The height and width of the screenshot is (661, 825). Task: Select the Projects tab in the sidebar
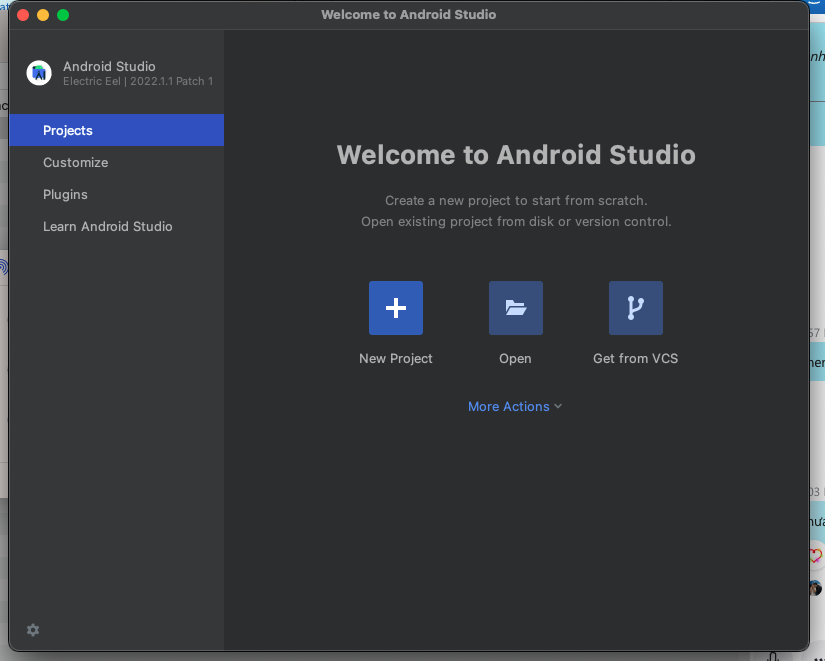pyautogui.click(x=68, y=130)
